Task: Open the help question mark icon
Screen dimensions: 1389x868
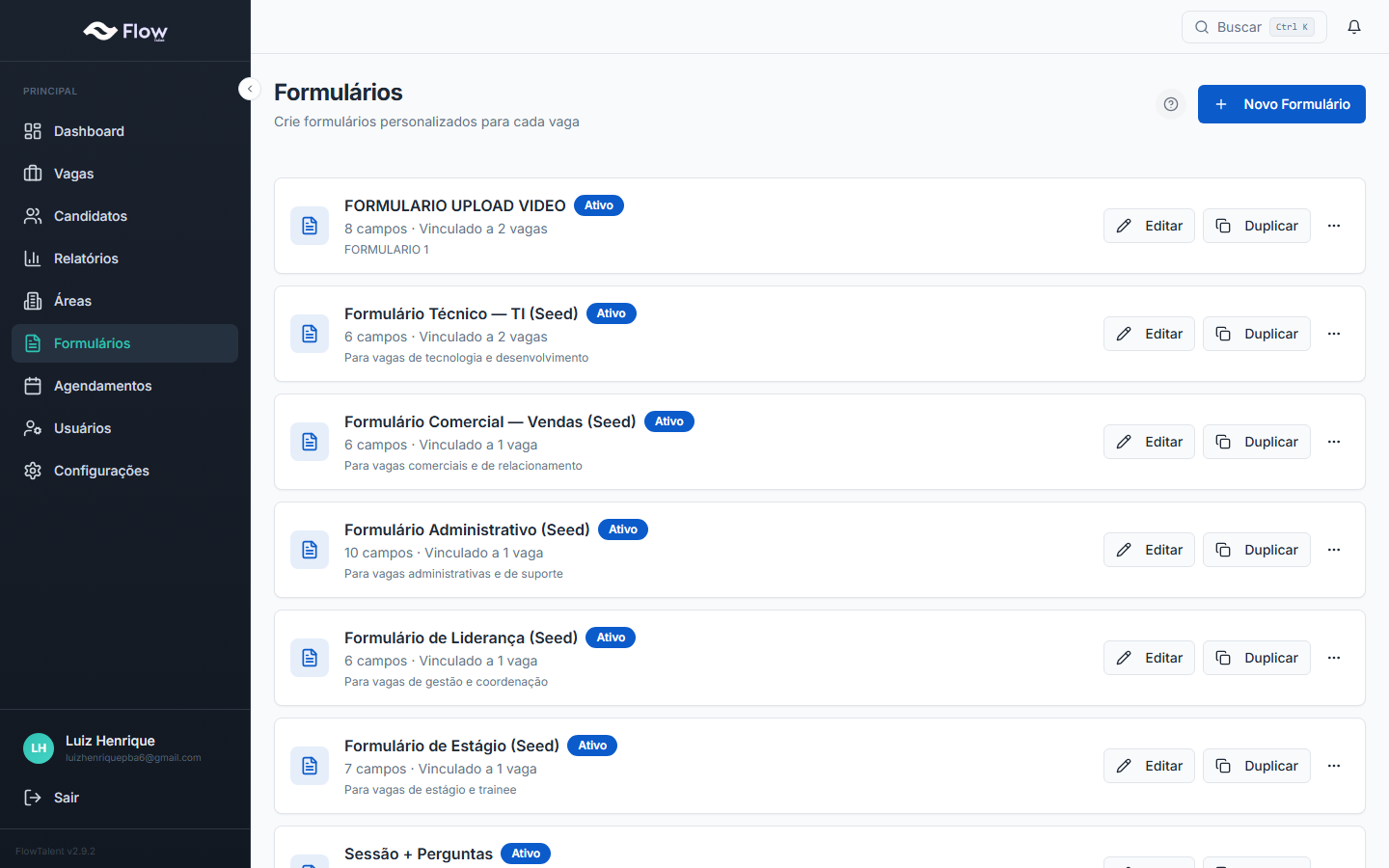Action: [1171, 104]
